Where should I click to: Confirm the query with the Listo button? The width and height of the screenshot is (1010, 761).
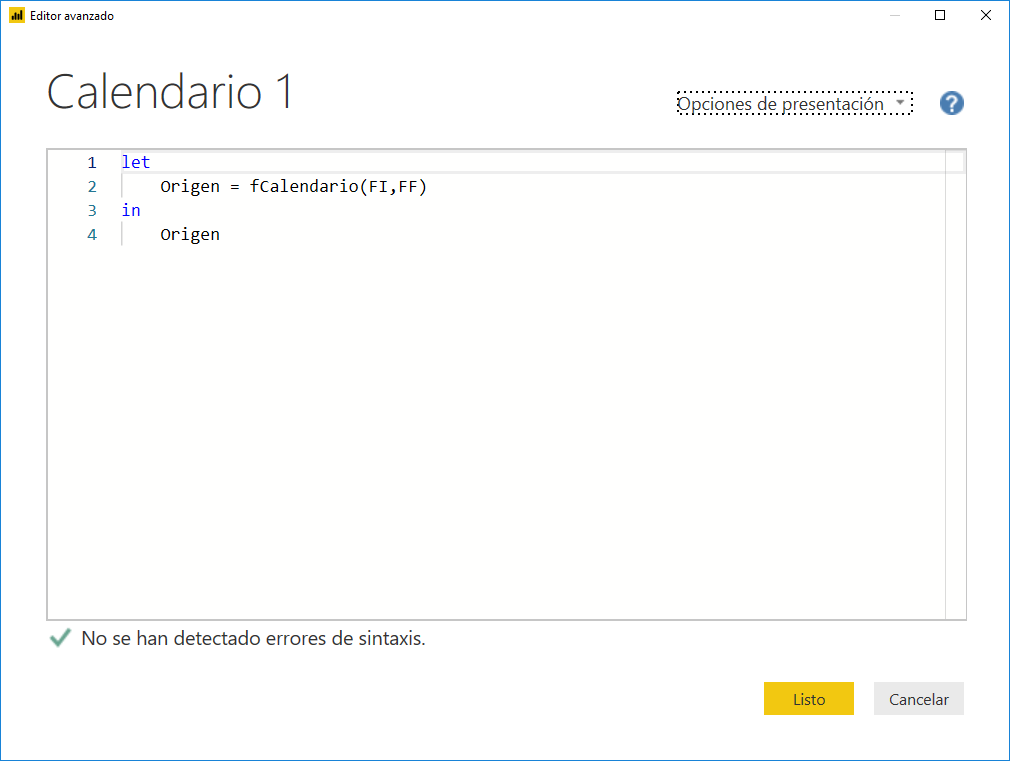808,698
